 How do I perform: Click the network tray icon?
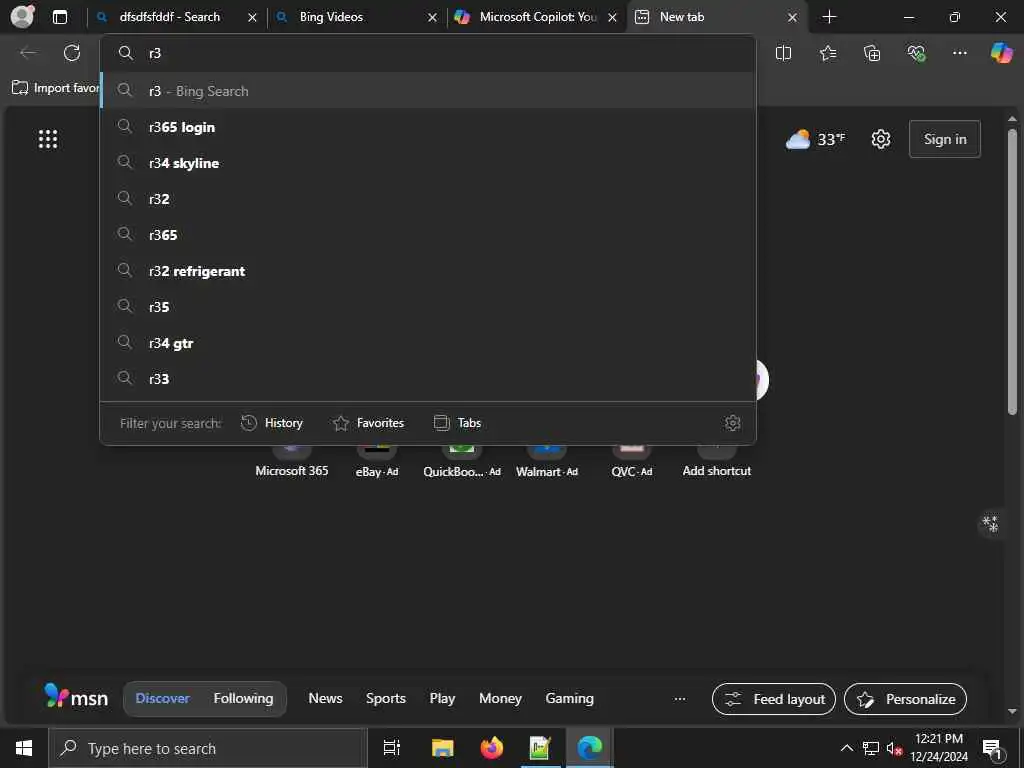871,748
